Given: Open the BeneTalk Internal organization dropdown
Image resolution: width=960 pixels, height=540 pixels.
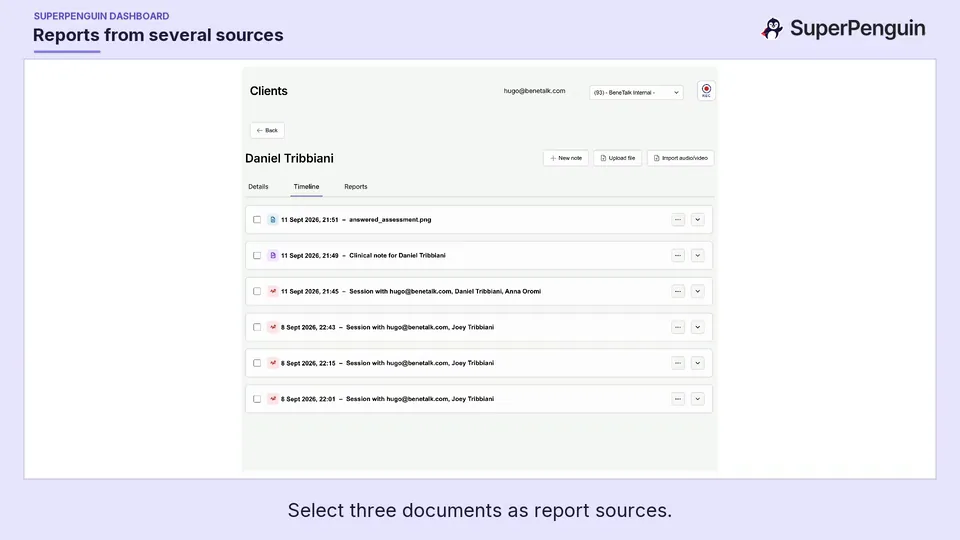Looking at the screenshot, I should 636,92.
